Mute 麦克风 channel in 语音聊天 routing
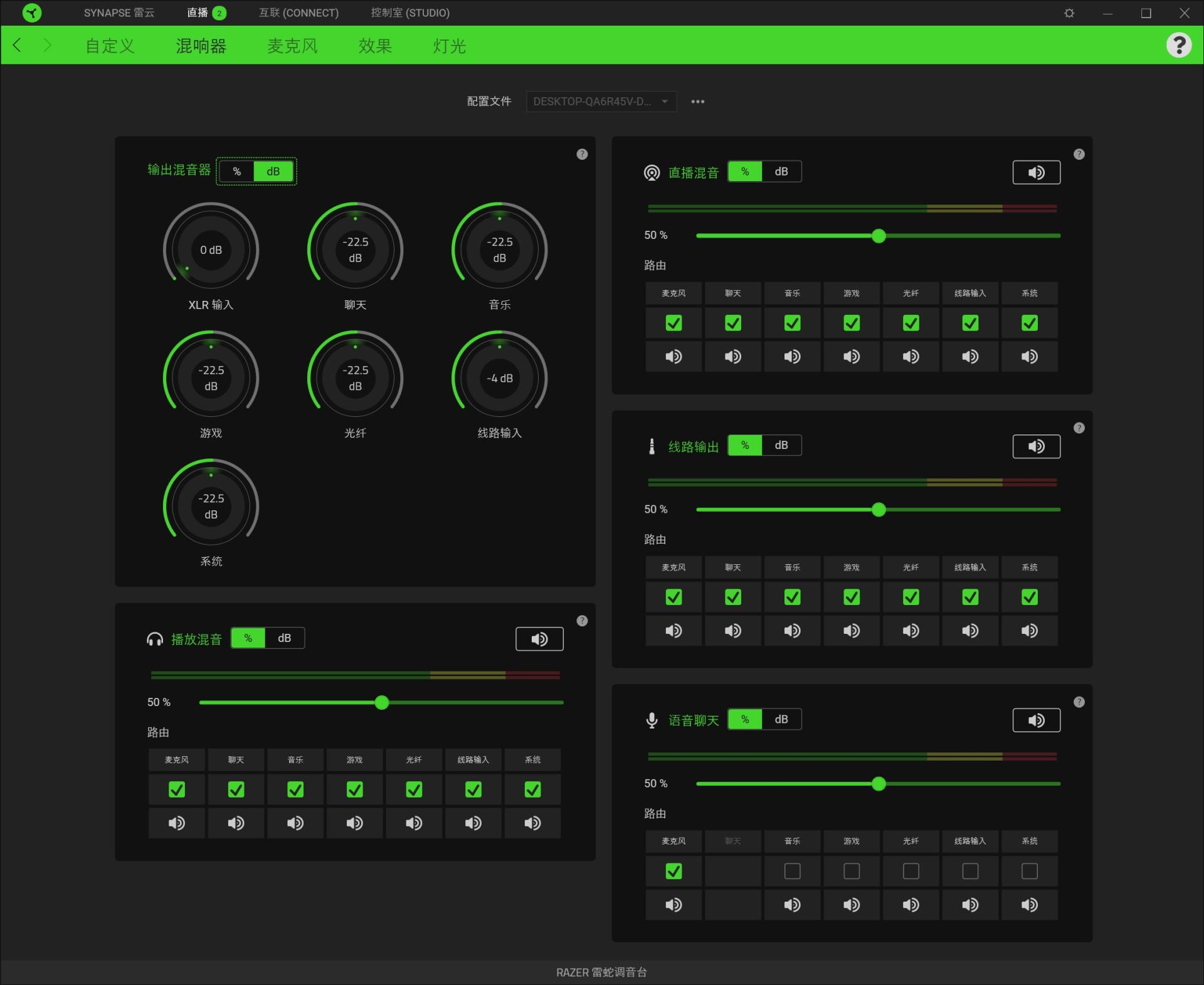The width and height of the screenshot is (1204, 985). 673,905
